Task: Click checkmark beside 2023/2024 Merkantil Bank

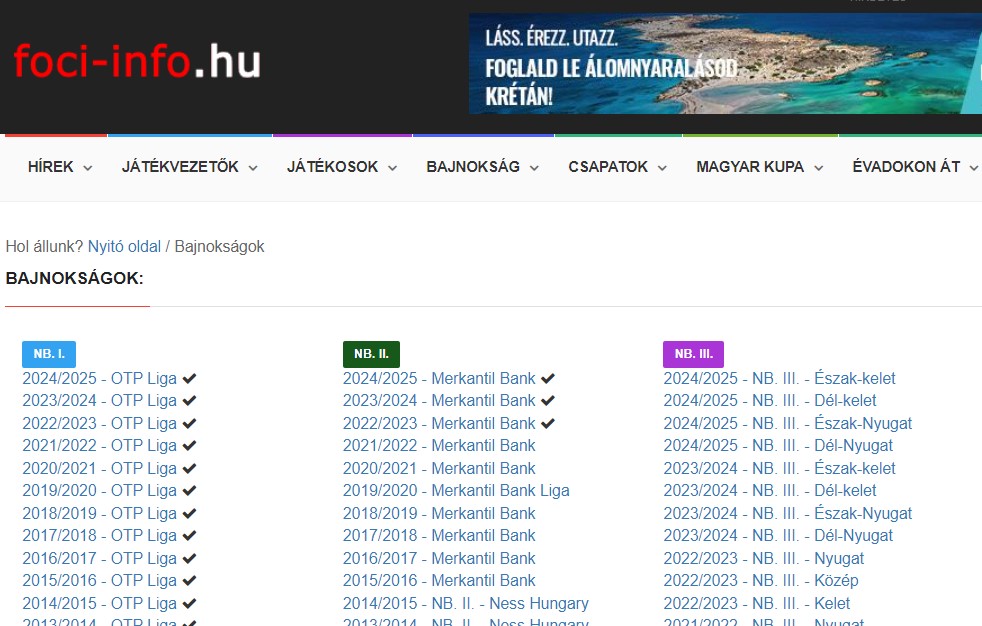Action: (x=548, y=401)
